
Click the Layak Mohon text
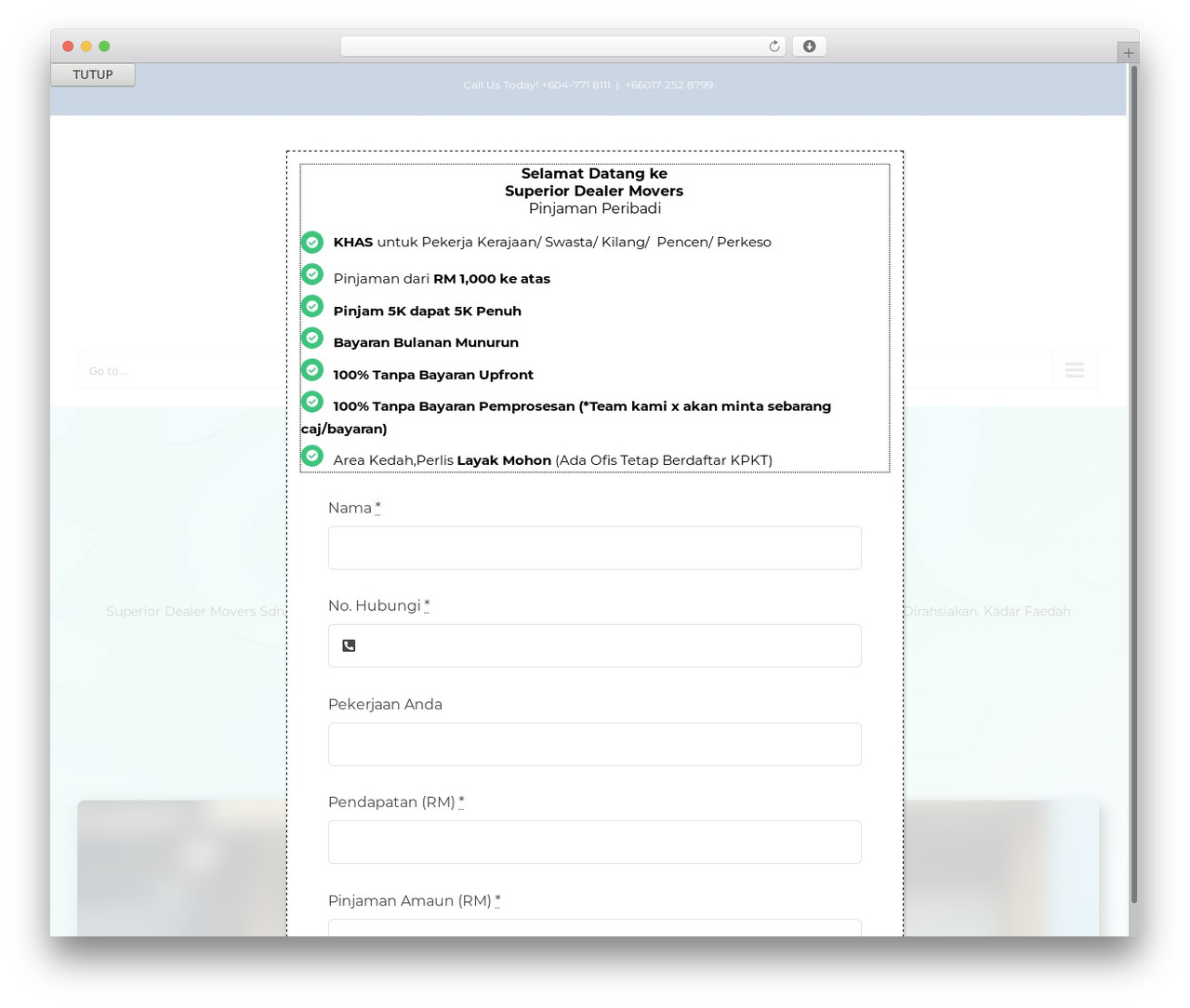click(x=504, y=460)
